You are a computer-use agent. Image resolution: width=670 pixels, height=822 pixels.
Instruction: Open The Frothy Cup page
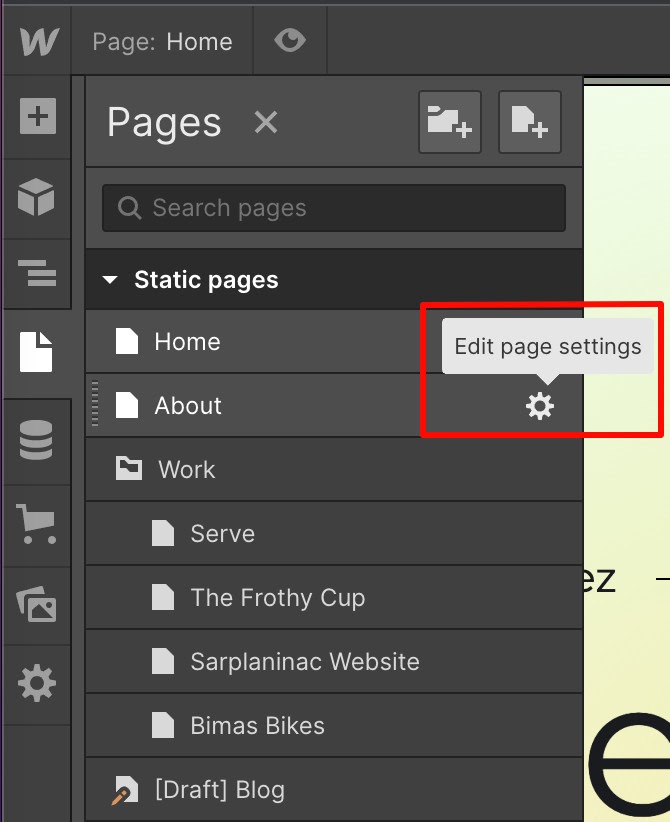point(334,598)
